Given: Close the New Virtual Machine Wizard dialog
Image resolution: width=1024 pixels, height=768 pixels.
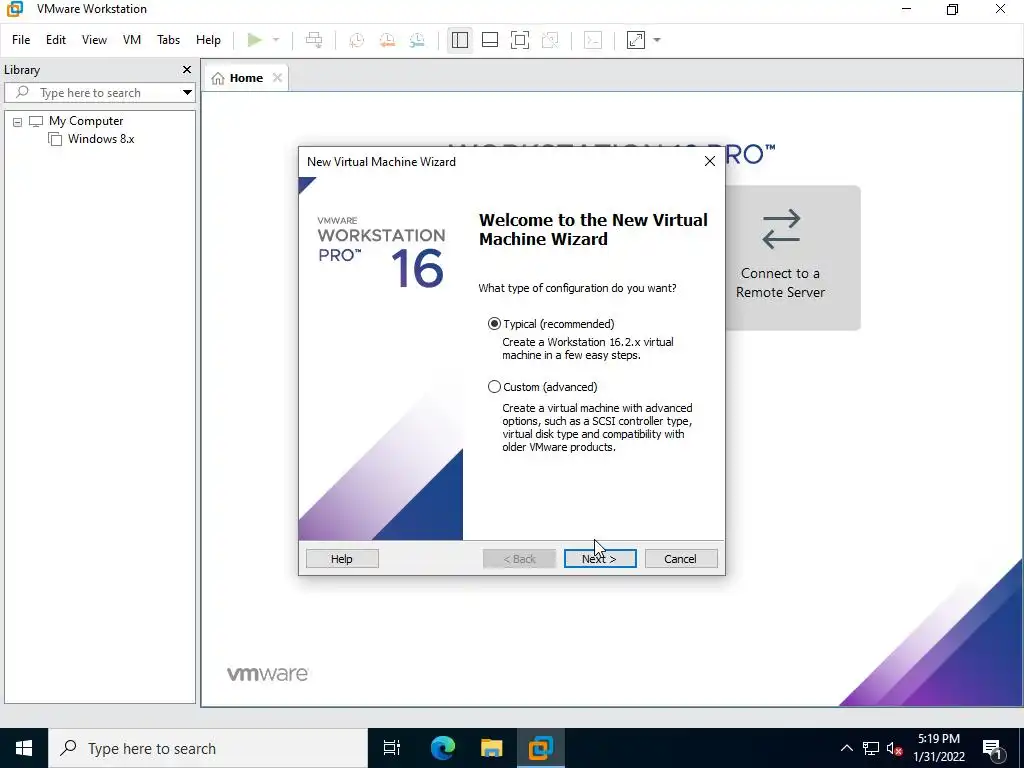Looking at the screenshot, I should (710, 161).
